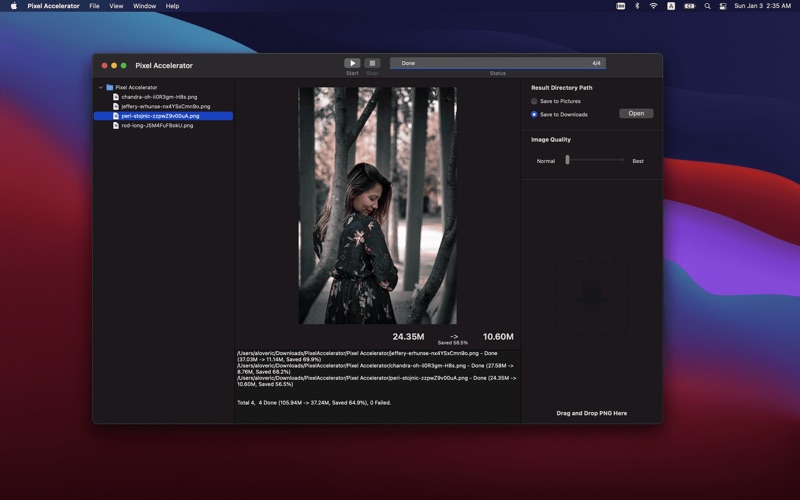800x500 pixels.
Task: Adjust the Image Quality slider
Action: [567, 160]
